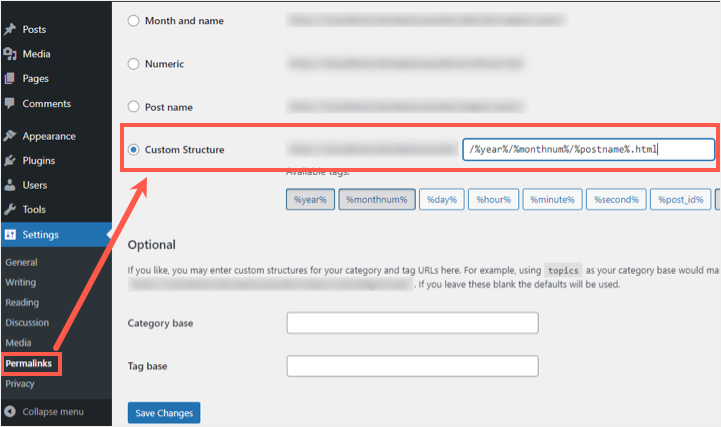Open Permalinks settings submenu
Image resolution: width=721 pixels, height=427 pixels.
click(x=29, y=363)
